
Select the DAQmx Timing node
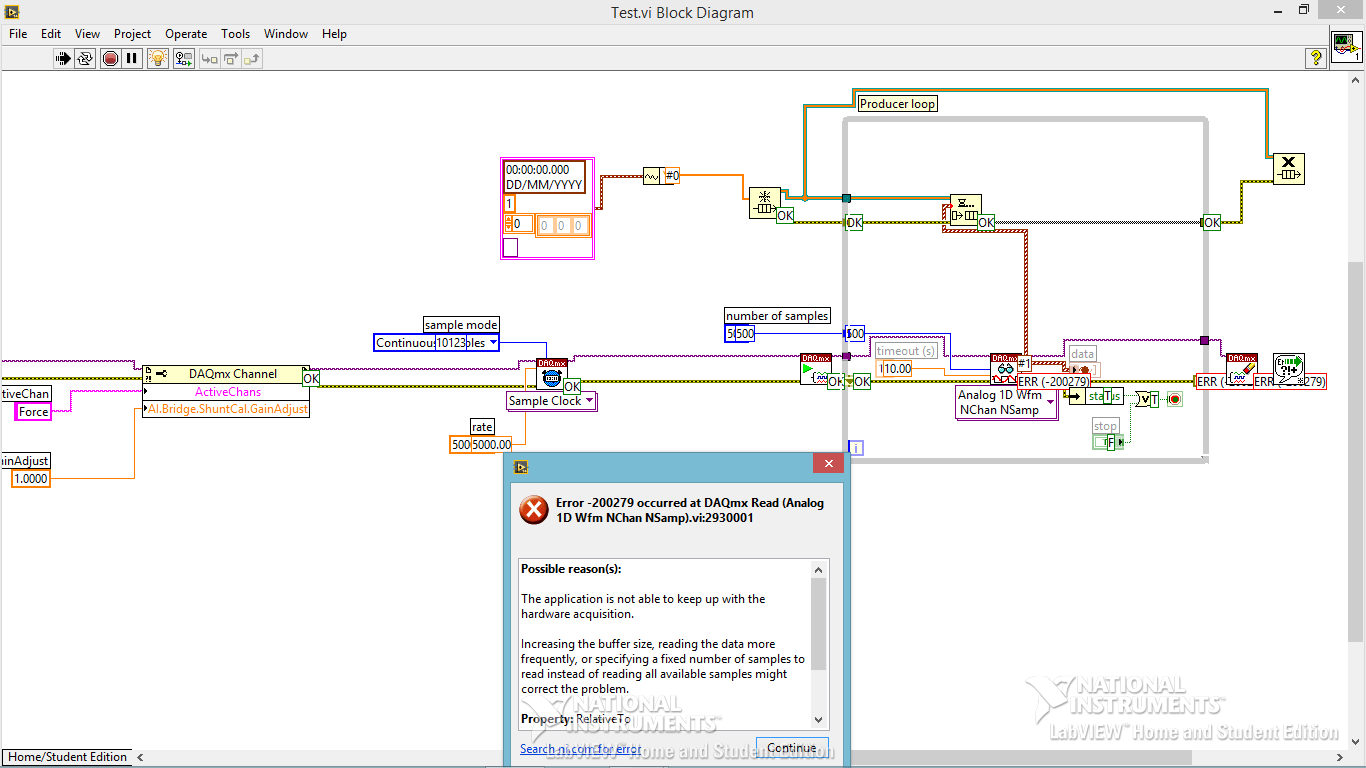[552, 374]
